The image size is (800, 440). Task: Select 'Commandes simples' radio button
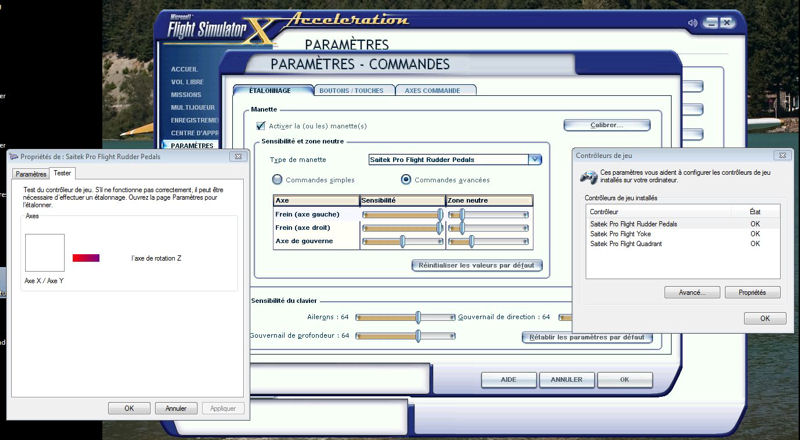[277, 180]
